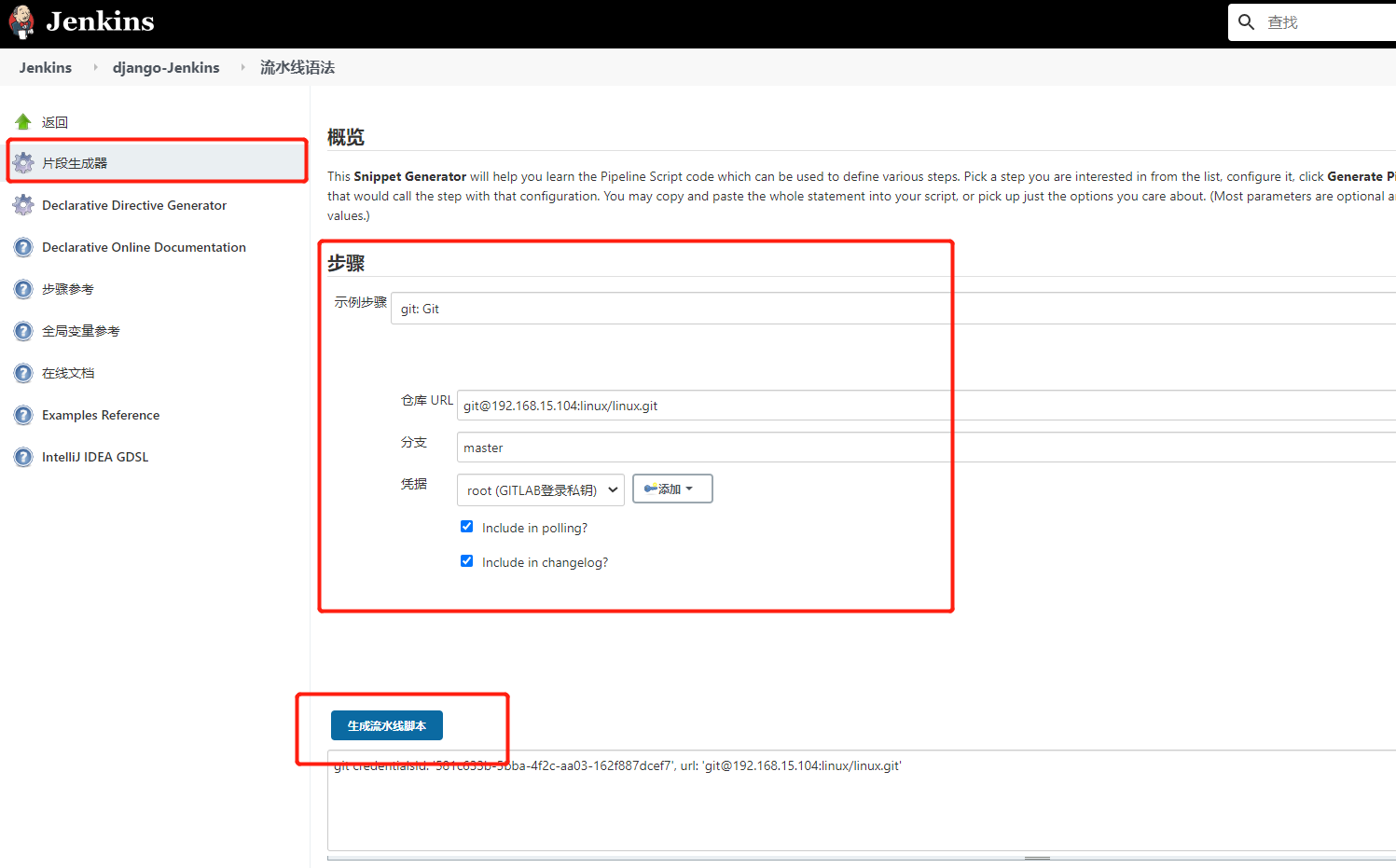1396x868 pixels.
Task: Open the 示例步骤 git: Git dropdown
Action: [893, 309]
